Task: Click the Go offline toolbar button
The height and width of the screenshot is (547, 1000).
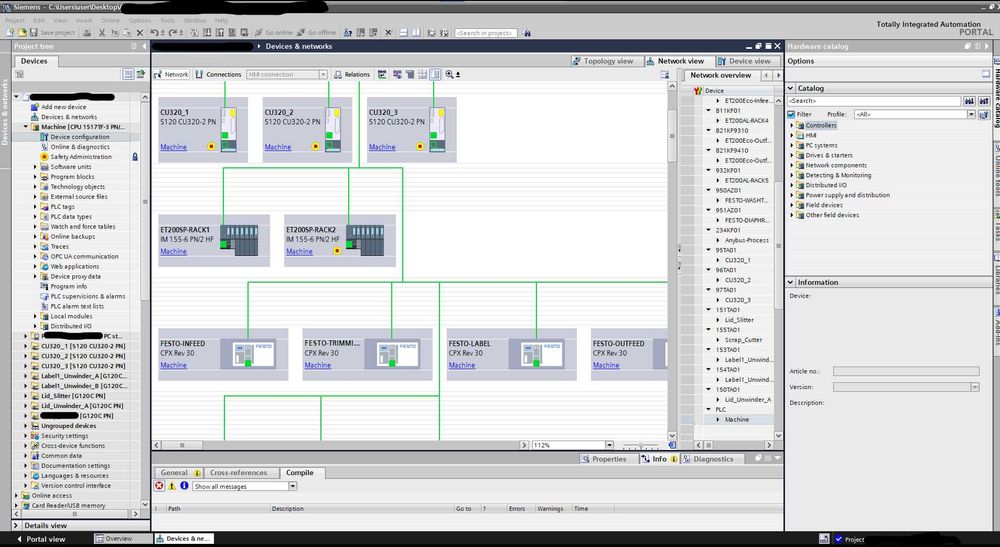Action: pos(316,33)
